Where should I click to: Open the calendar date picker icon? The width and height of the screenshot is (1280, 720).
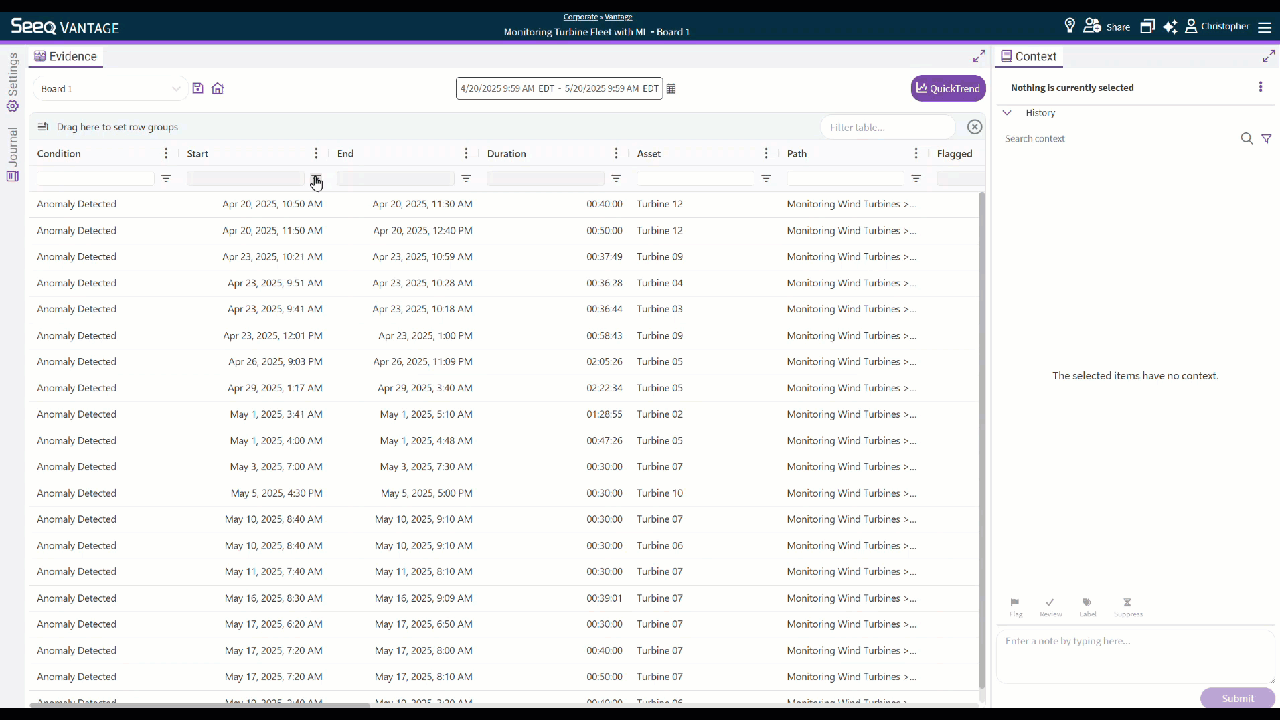(671, 89)
